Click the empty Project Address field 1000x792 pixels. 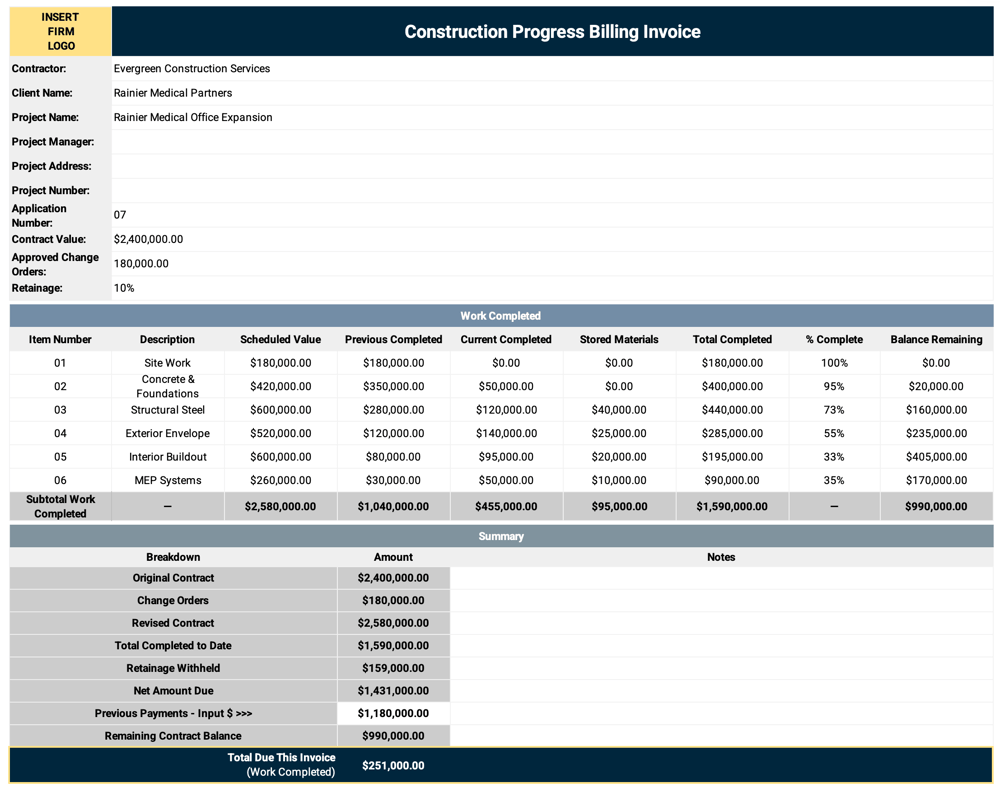click(x=552, y=166)
